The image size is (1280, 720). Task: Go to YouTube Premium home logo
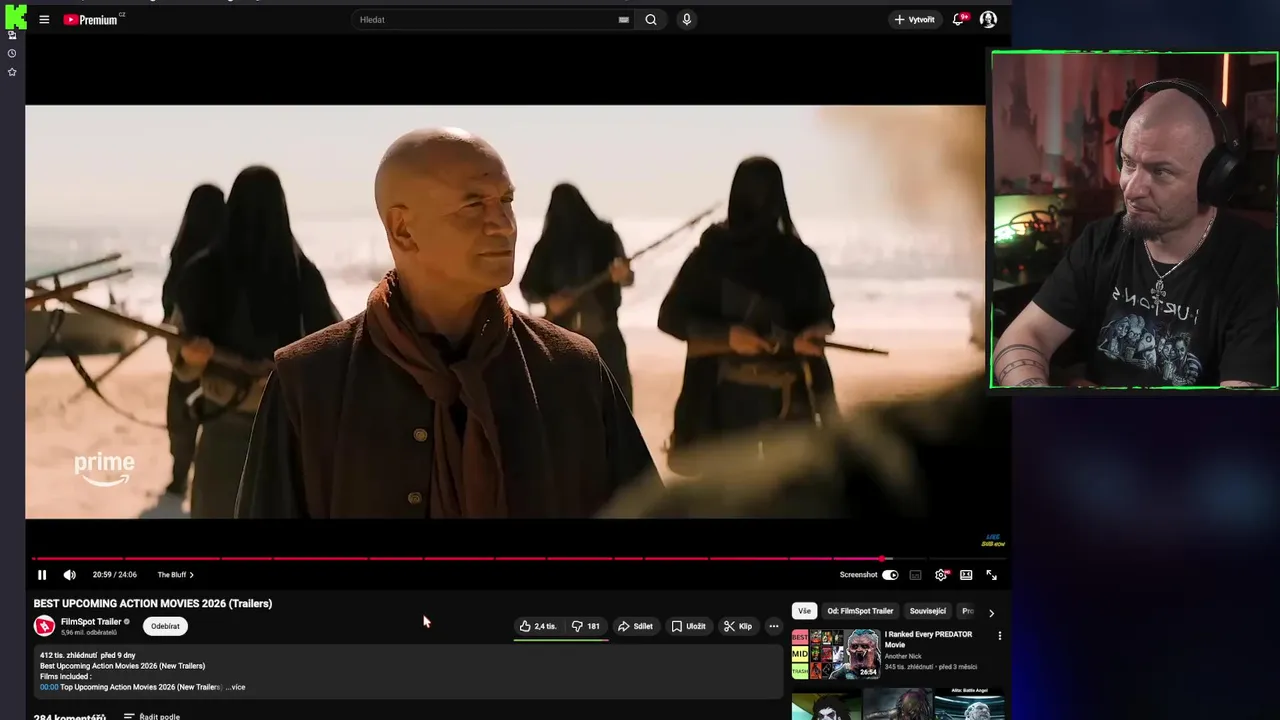pos(93,19)
